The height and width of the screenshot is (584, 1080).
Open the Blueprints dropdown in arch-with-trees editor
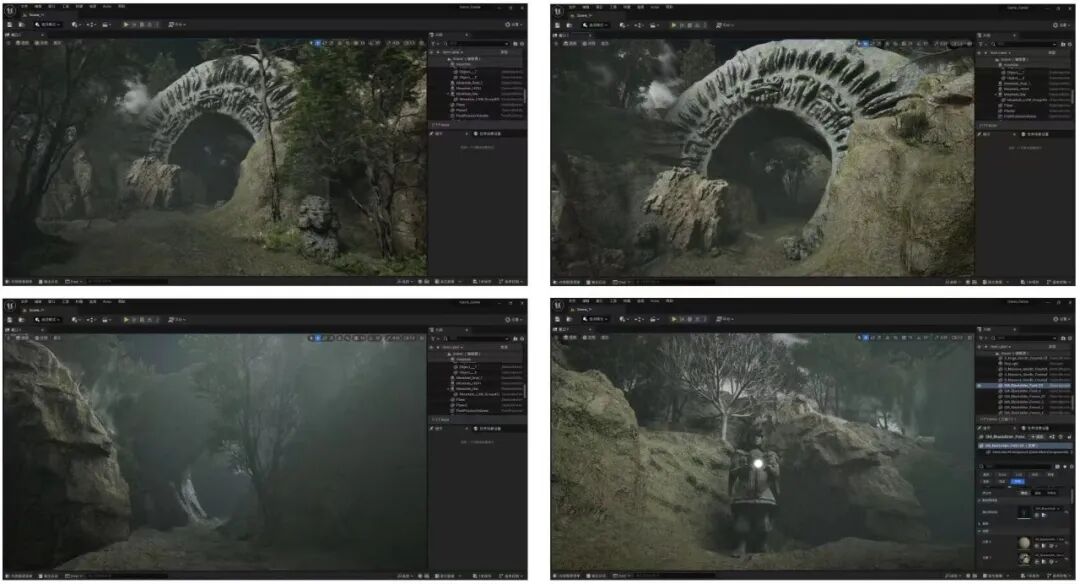[92, 25]
